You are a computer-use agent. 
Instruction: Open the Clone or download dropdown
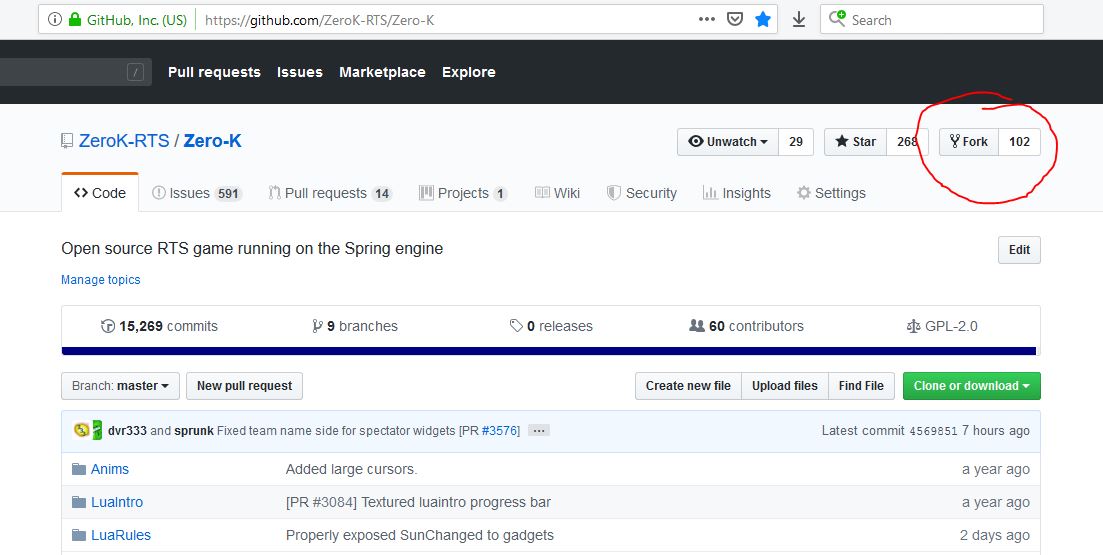tap(971, 385)
